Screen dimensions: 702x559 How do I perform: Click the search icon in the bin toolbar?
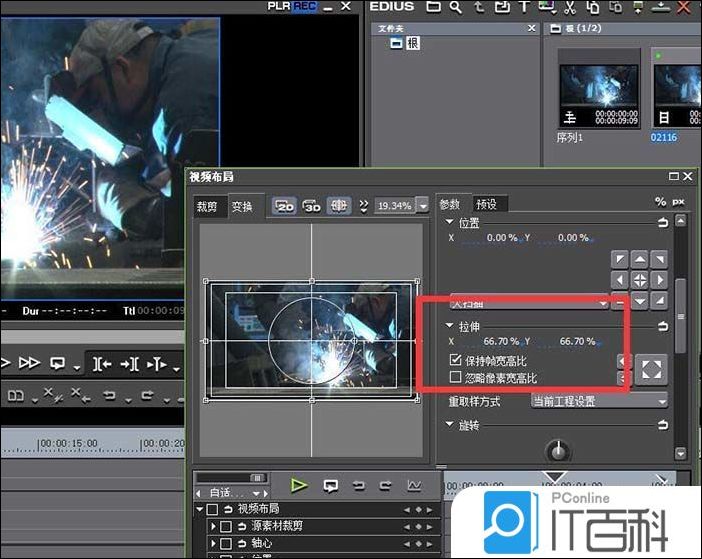(x=455, y=7)
